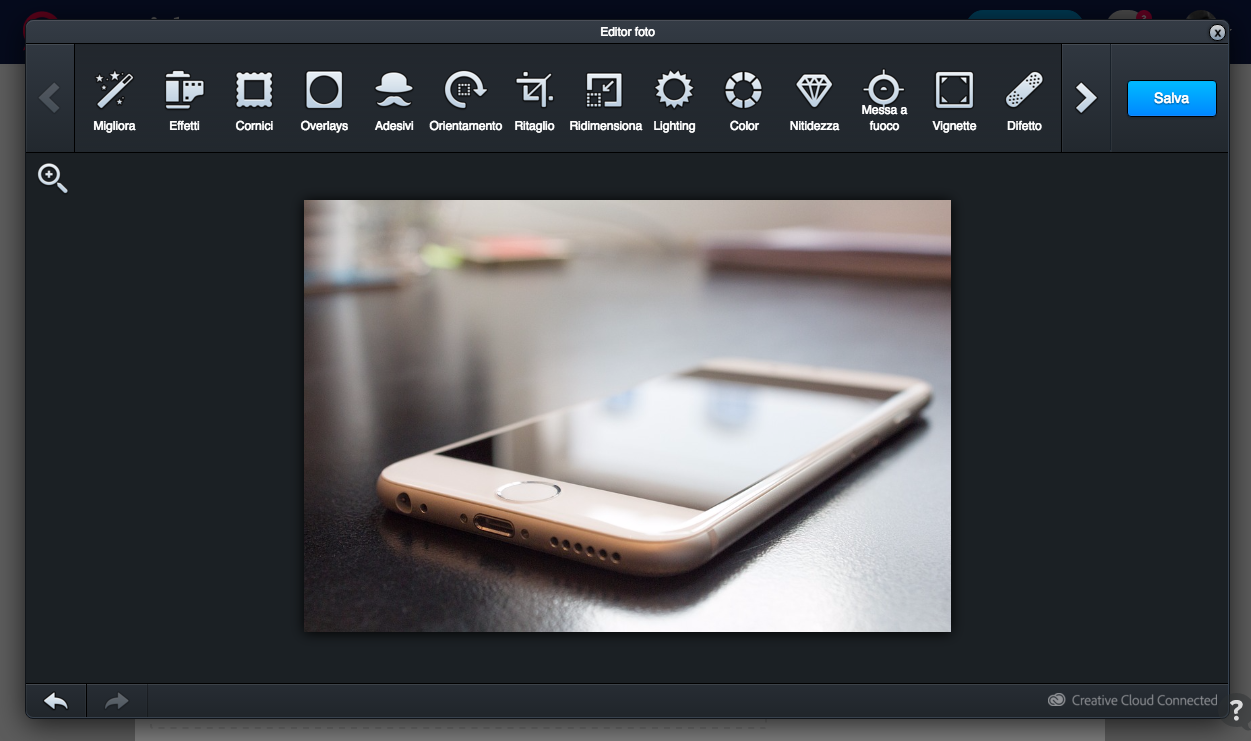Expand toolbar with the right chevron arrow
Image resolution: width=1251 pixels, height=741 pixels.
click(x=1085, y=97)
